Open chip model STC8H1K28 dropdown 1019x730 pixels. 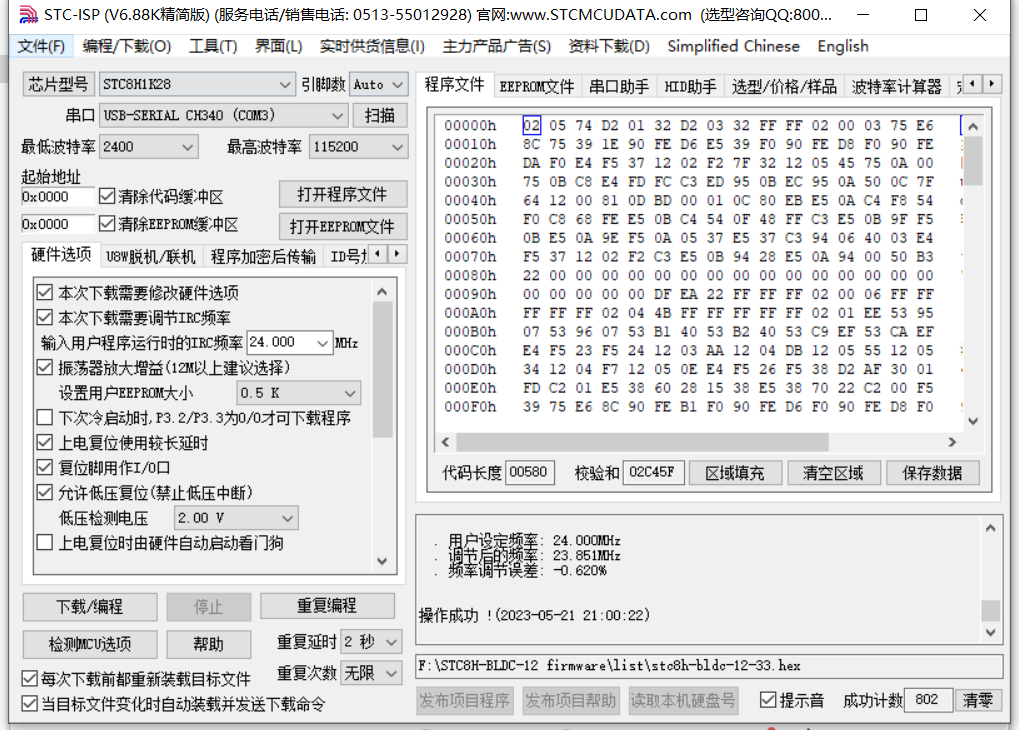point(197,85)
